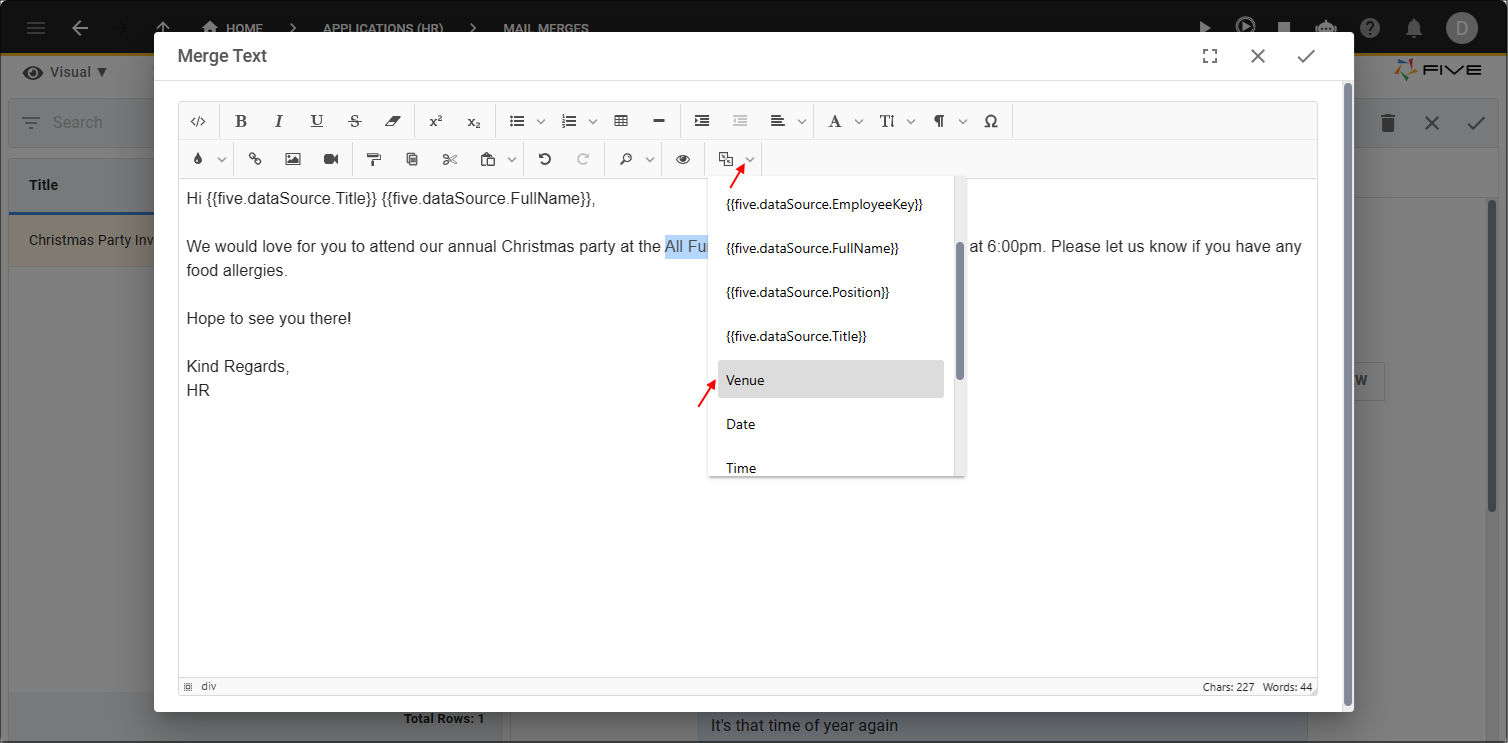Open text alignment dropdown arrow
1508x743 pixels.
point(802,121)
